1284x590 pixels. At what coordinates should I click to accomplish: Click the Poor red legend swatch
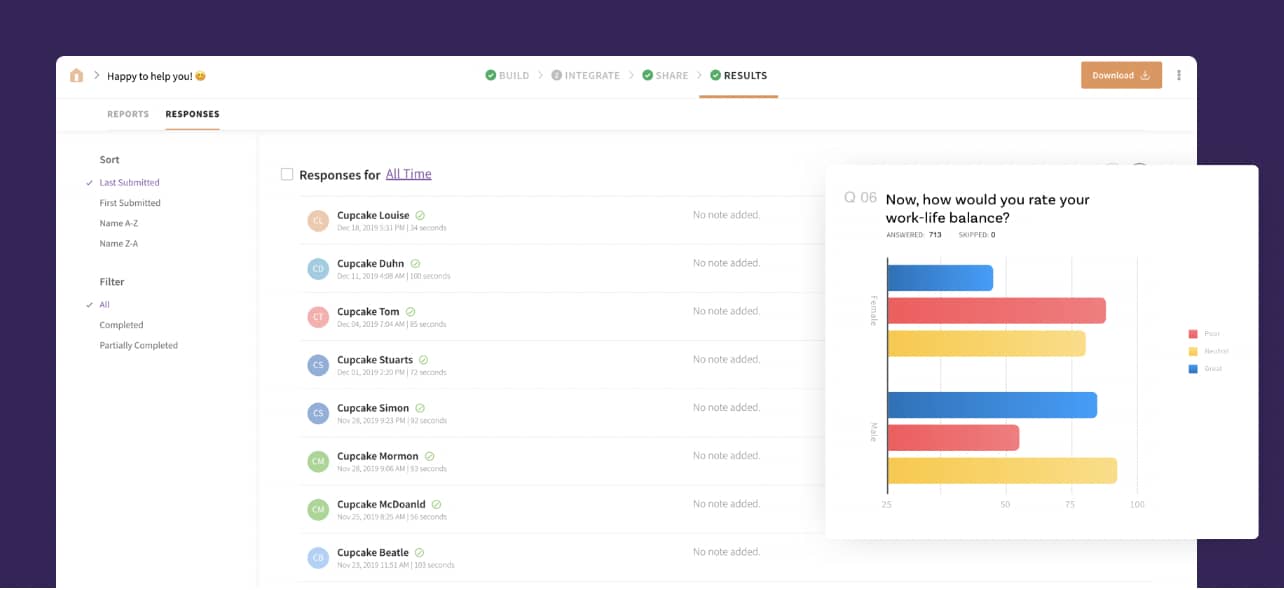(x=1193, y=334)
